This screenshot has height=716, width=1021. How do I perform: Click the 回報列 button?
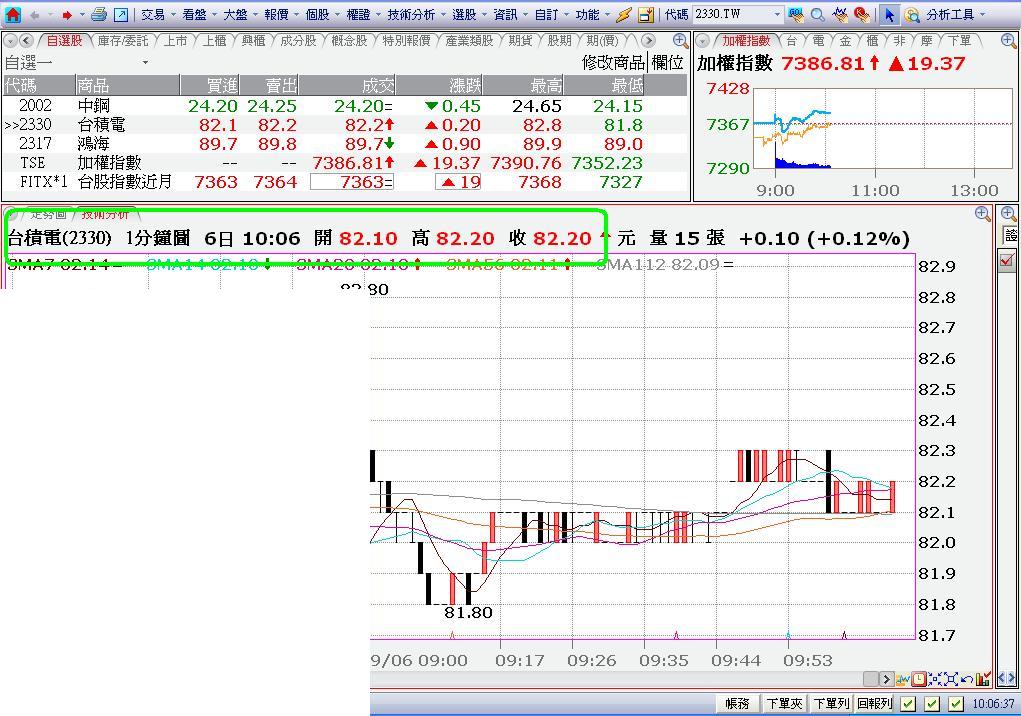click(874, 704)
